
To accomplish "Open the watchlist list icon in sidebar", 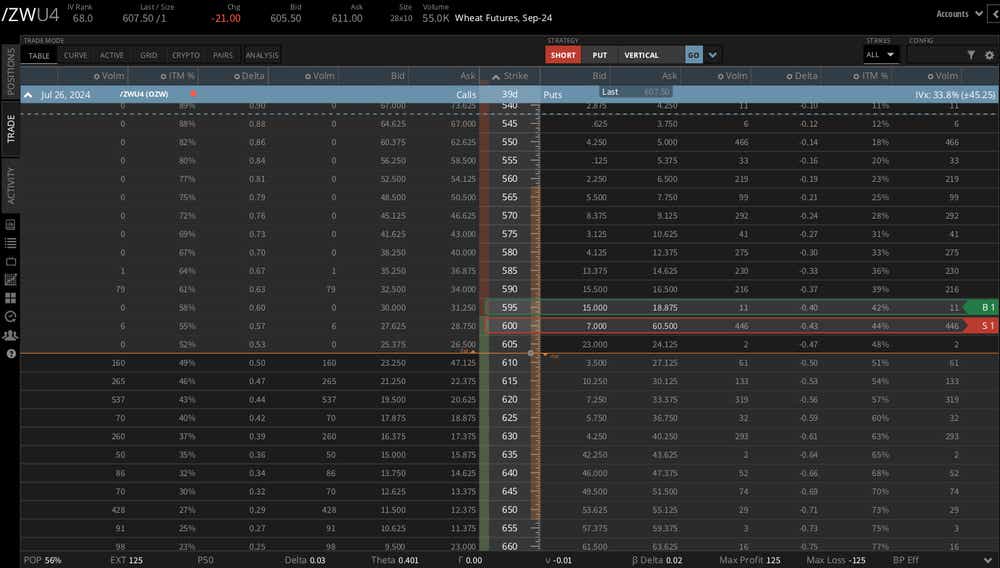I will (x=10, y=243).
